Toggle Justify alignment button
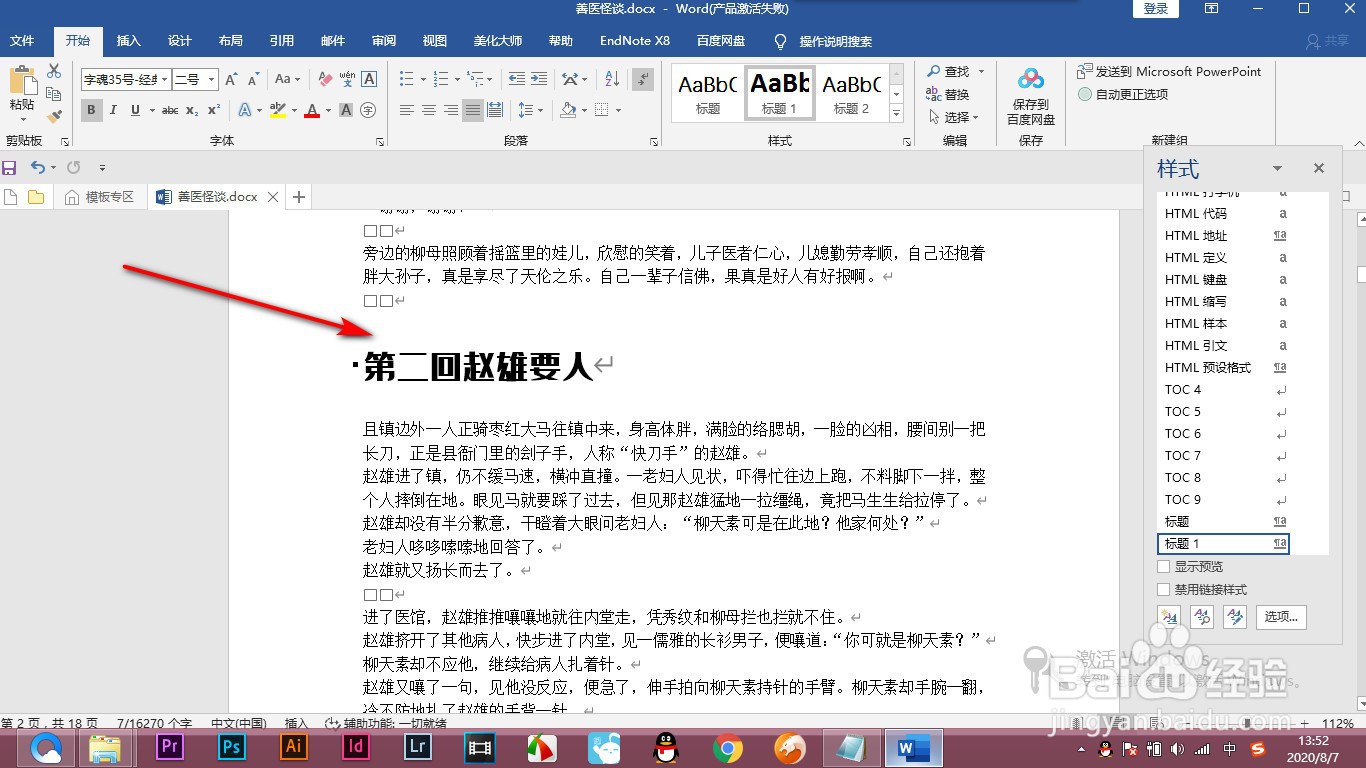The height and width of the screenshot is (768, 1366). click(x=473, y=110)
